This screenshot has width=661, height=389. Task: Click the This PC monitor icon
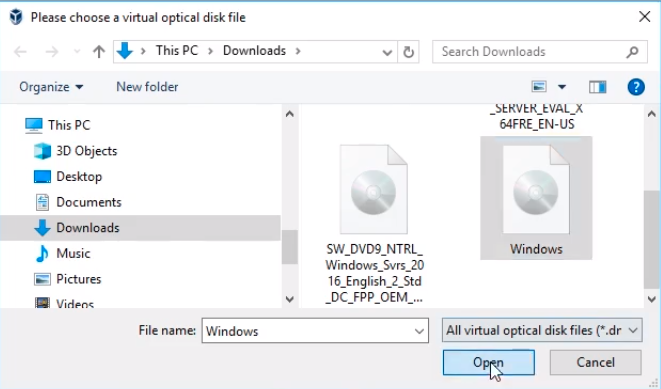tap(33, 125)
